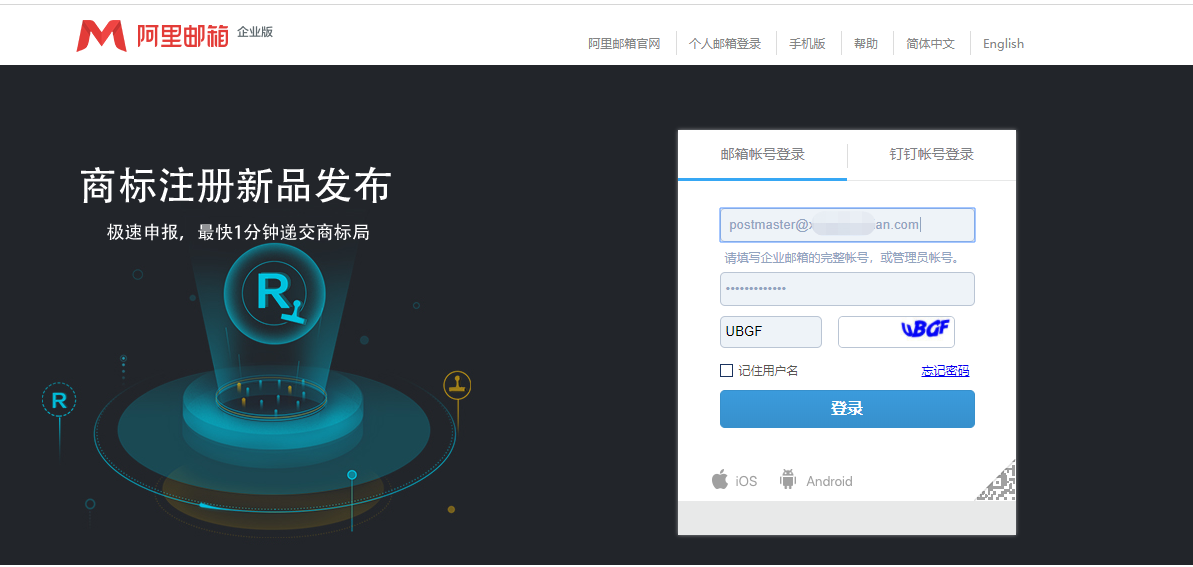Click the blue 登录 button
Screen dimensions: 1193x567
tap(847, 409)
